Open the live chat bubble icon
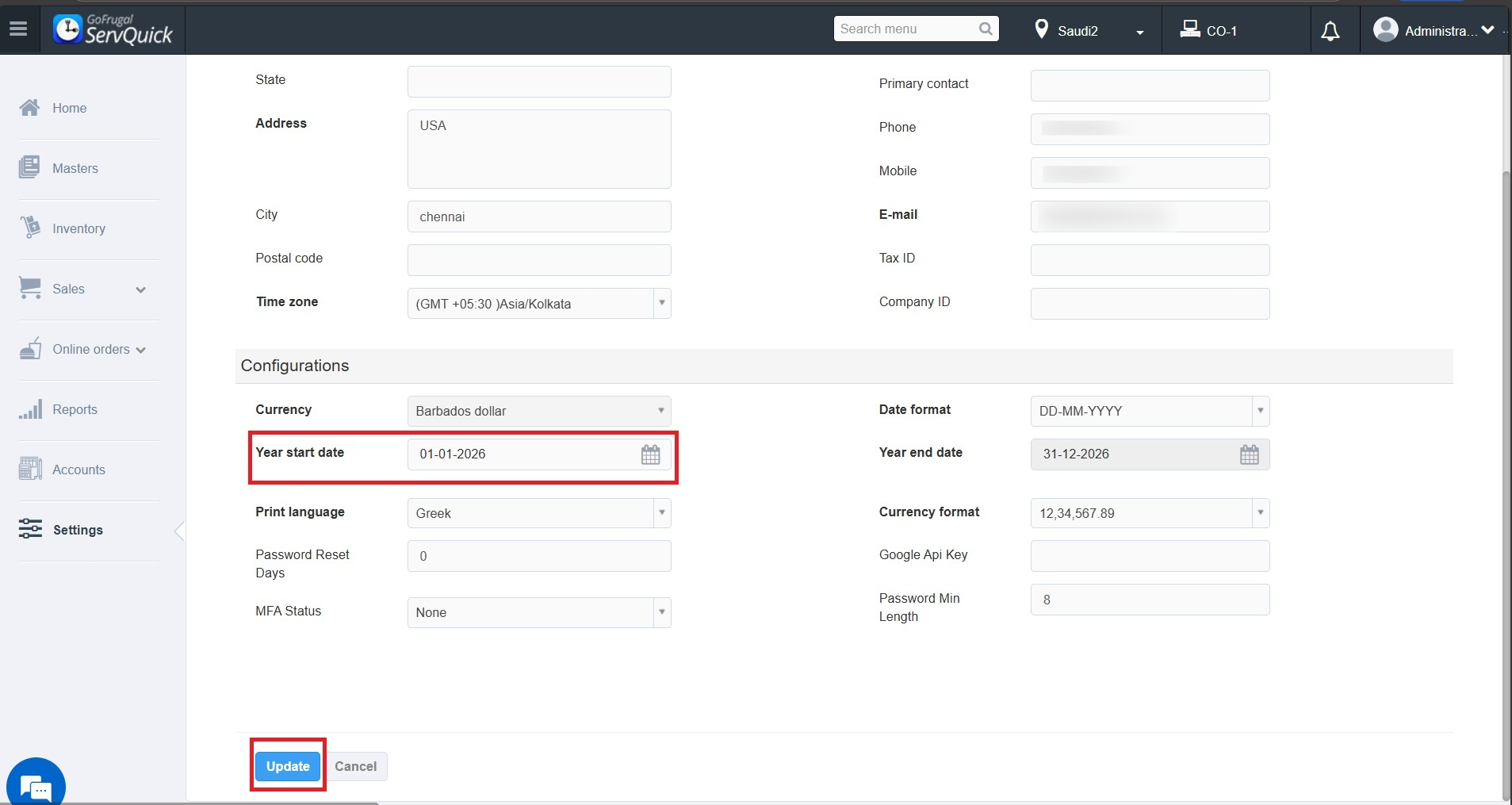The height and width of the screenshot is (805, 1512). [36, 787]
